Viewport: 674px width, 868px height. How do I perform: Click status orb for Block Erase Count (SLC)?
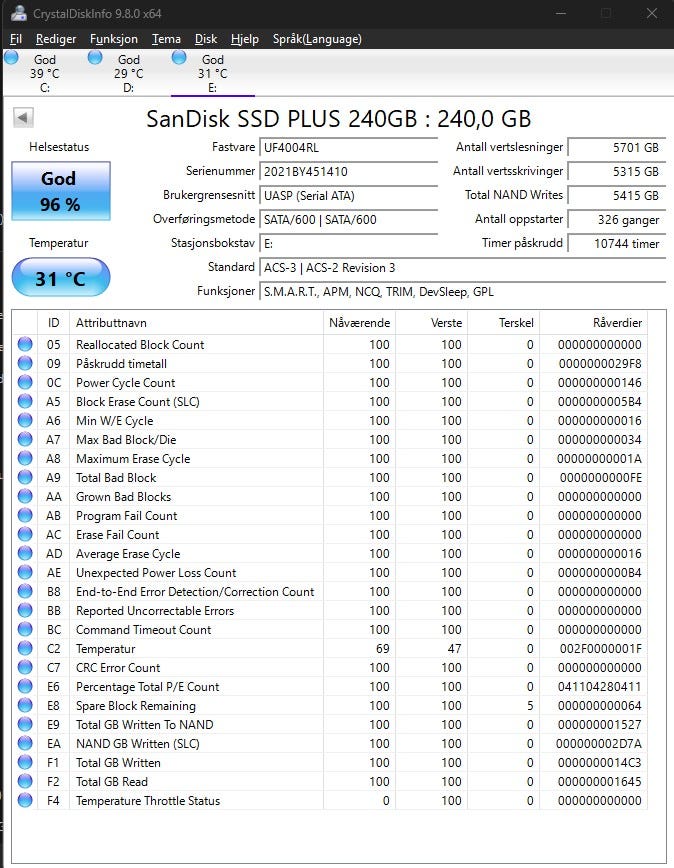[x=25, y=401]
